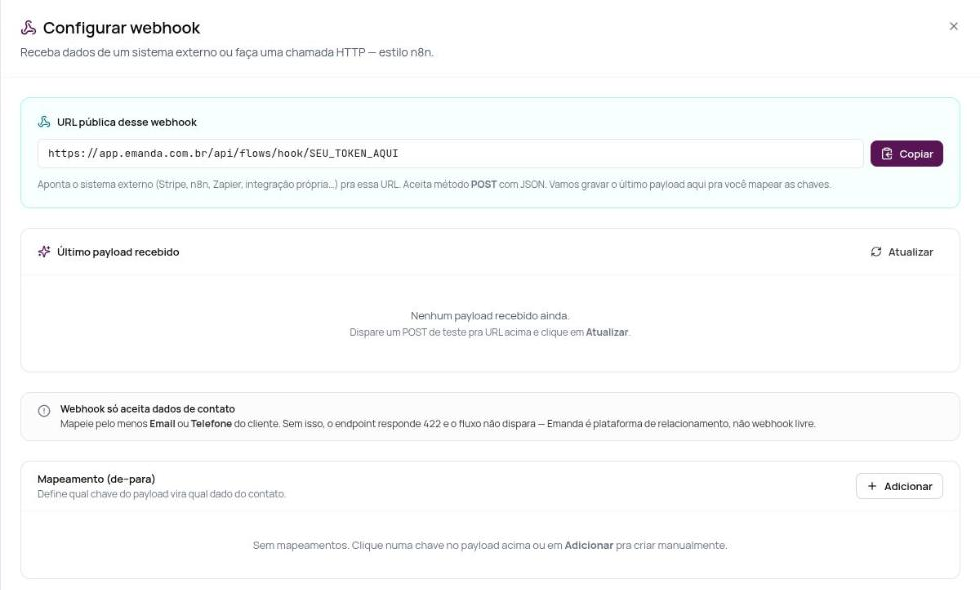Click the webhook icon next to URL pública
The width and height of the screenshot is (980, 590).
coord(44,122)
